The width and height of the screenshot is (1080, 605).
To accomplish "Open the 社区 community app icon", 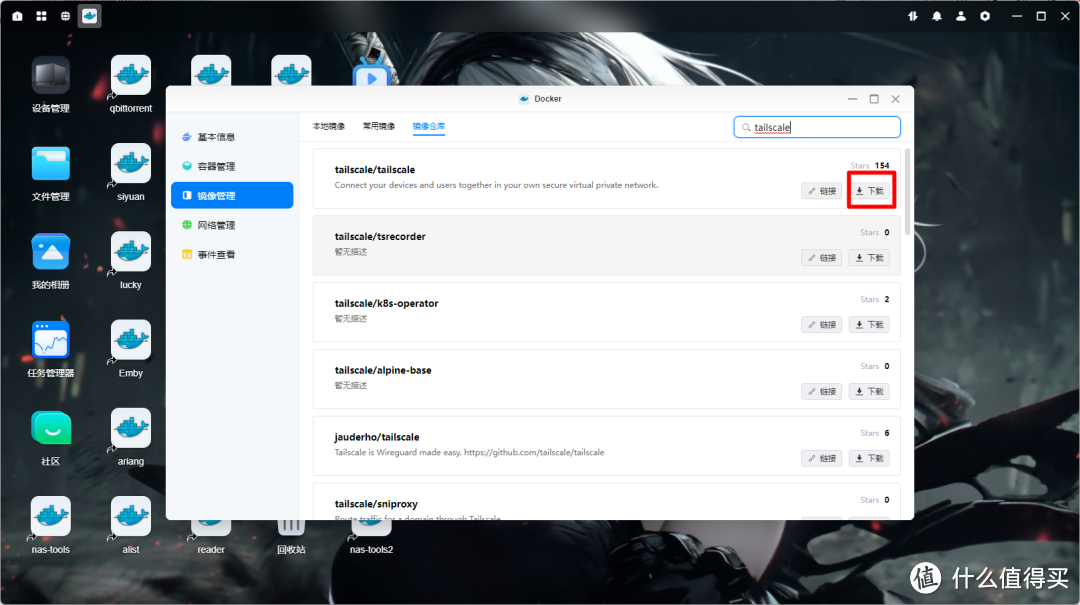I will (x=51, y=428).
